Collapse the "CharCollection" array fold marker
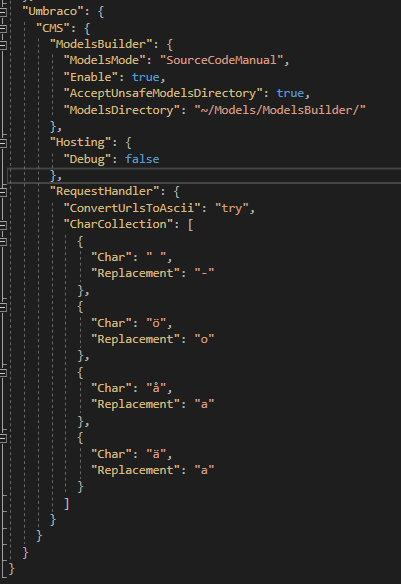The height and width of the screenshot is (584, 401). click(3, 225)
